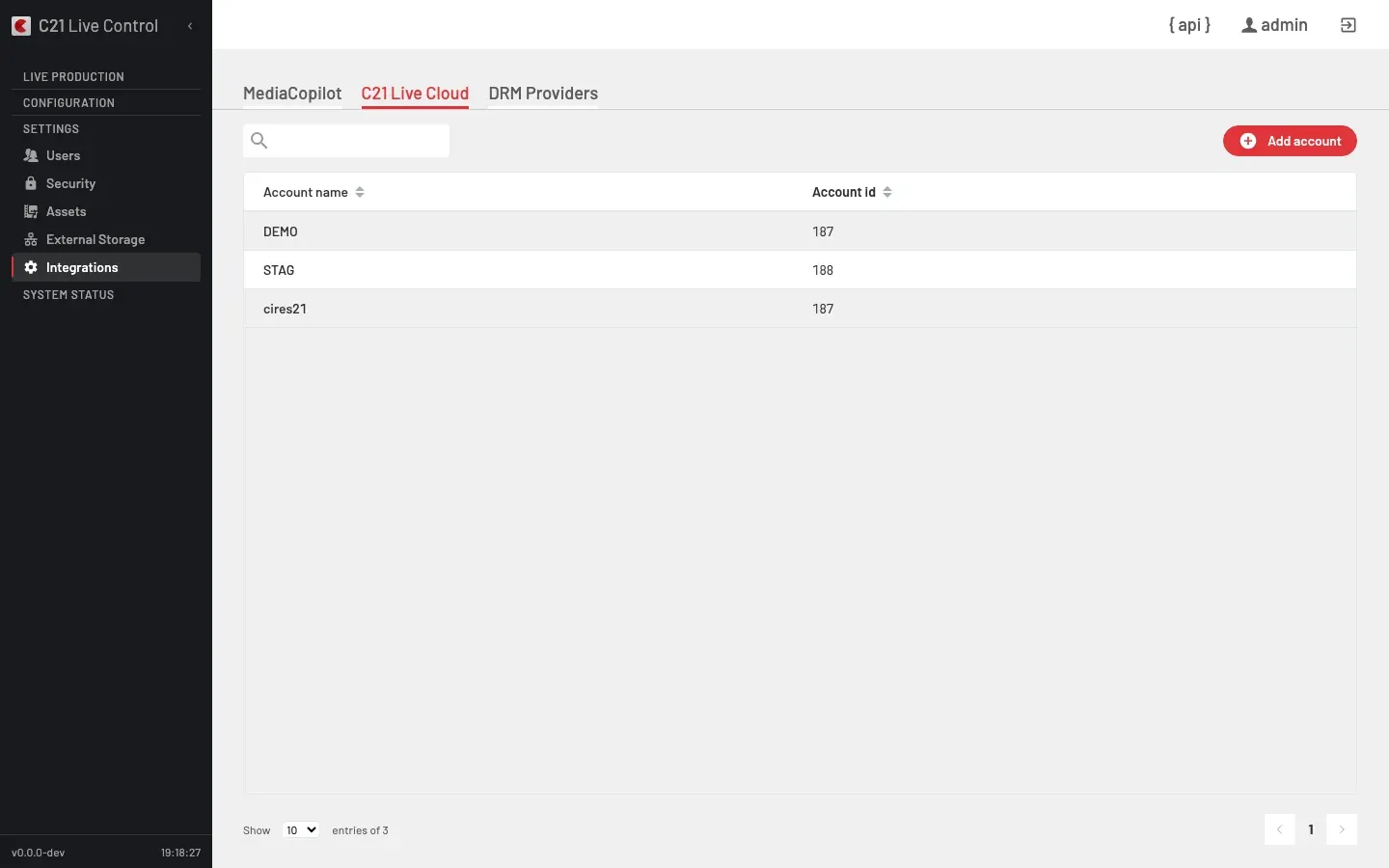The width and height of the screenshot is (1389, 868).
Task: Click the entries of 3 label
Action: point(360,830)
